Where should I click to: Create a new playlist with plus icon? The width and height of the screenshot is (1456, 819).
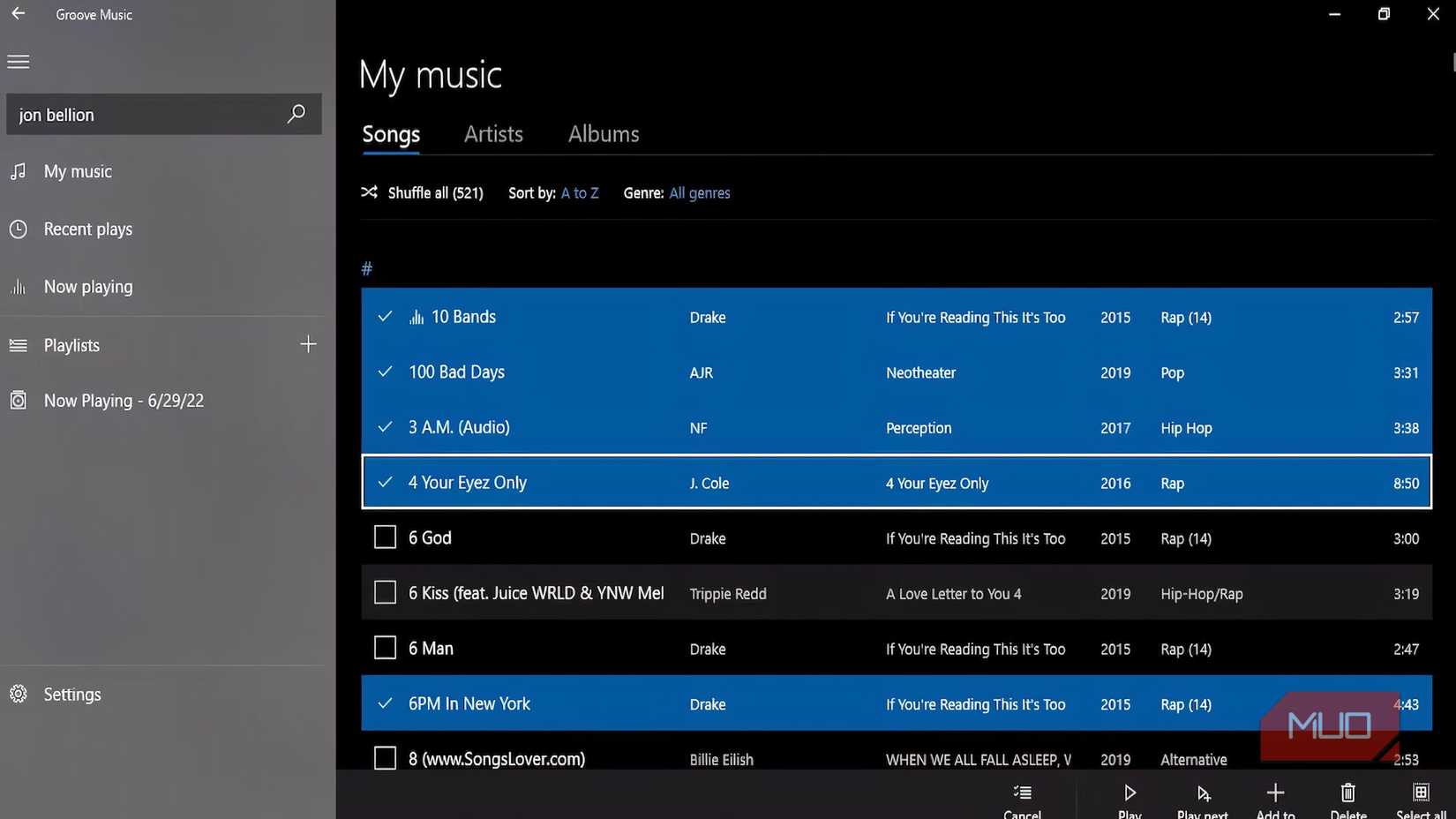(x=308, y=344)
